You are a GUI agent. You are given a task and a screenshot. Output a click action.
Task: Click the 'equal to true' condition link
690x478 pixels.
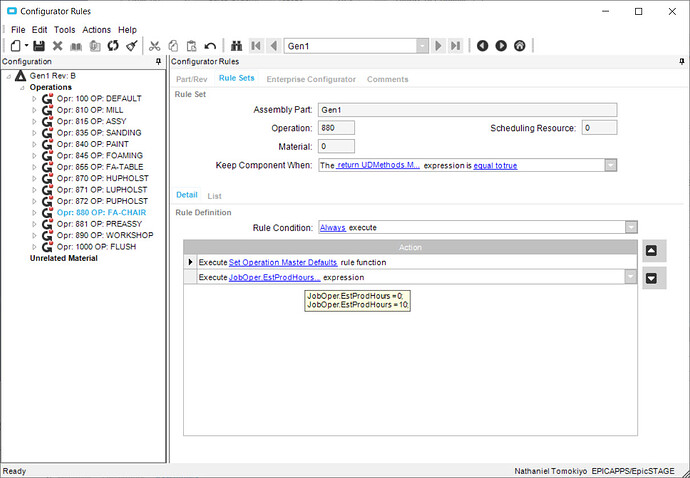click(x=495, y=165)
